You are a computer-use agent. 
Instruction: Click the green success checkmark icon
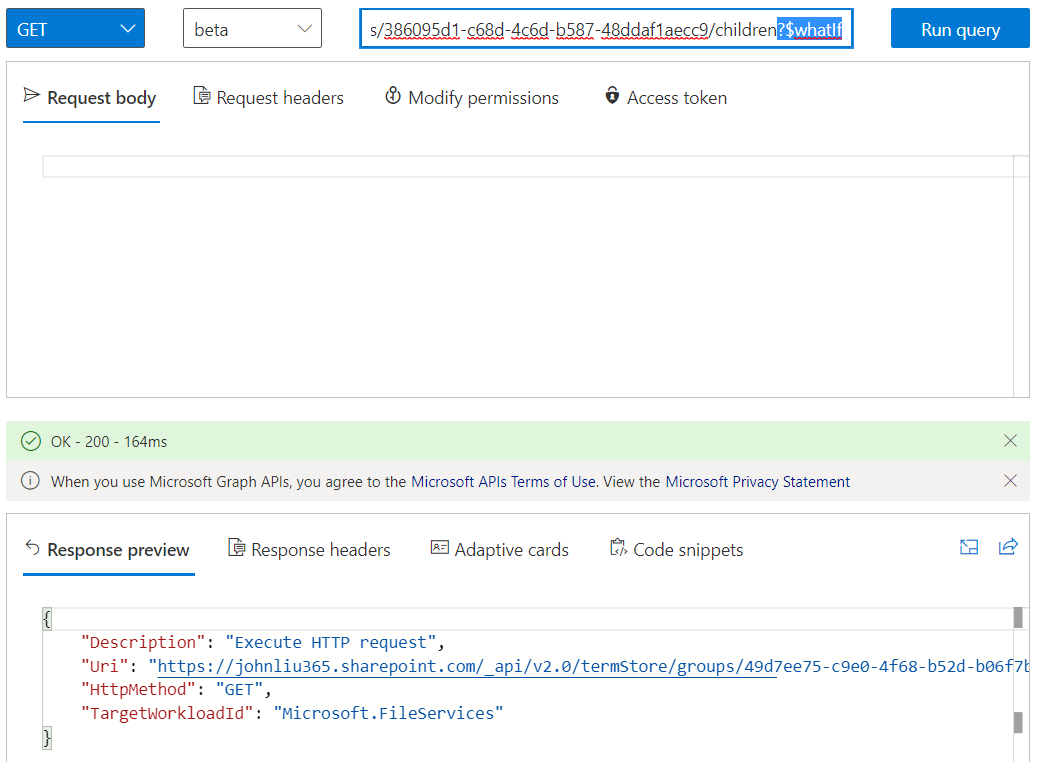(31, 441)
